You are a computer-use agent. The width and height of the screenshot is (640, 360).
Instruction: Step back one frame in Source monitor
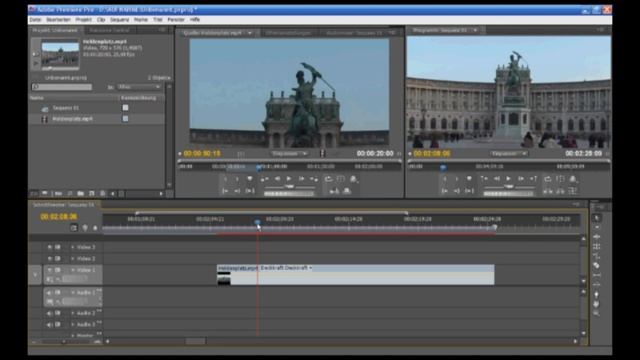point(277,179)
